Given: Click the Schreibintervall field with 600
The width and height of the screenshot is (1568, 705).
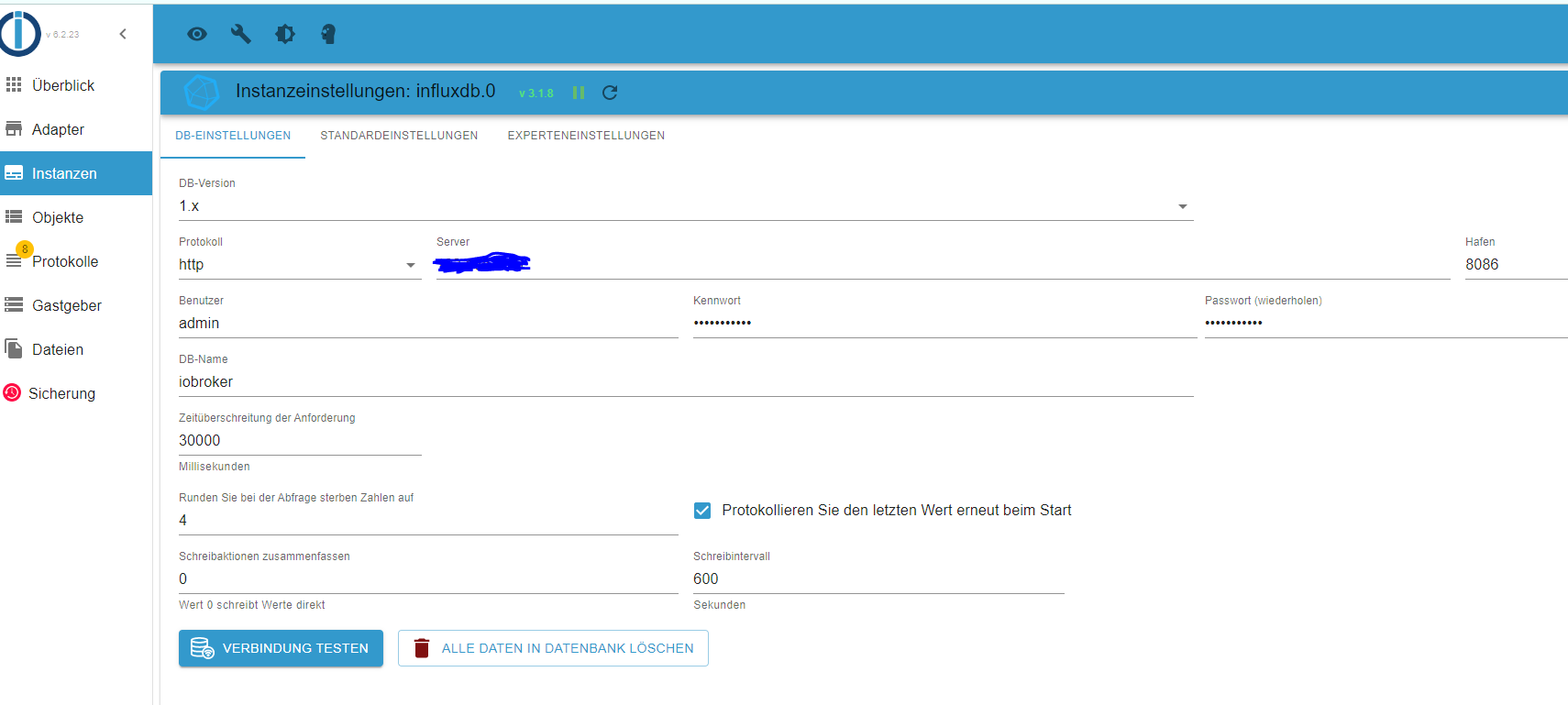Looking at the screenshot, I should pyautogui.click(x=878, y=579).
